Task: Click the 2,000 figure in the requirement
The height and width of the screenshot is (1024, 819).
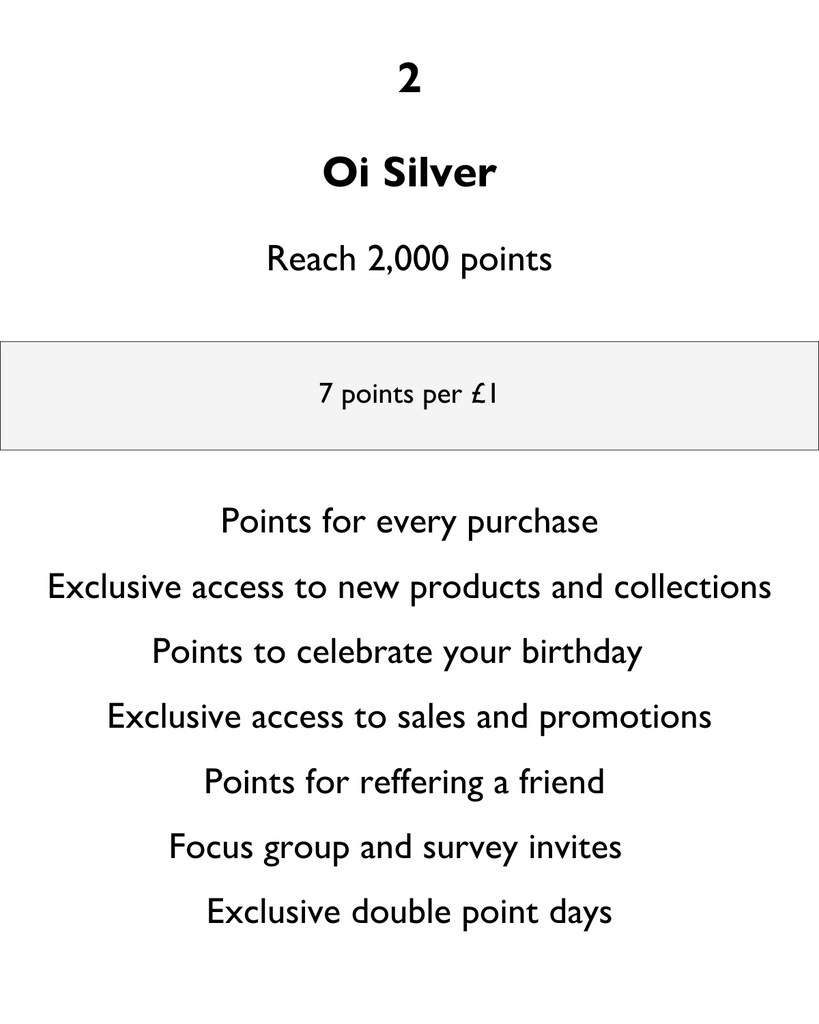Action: [408, 259]
